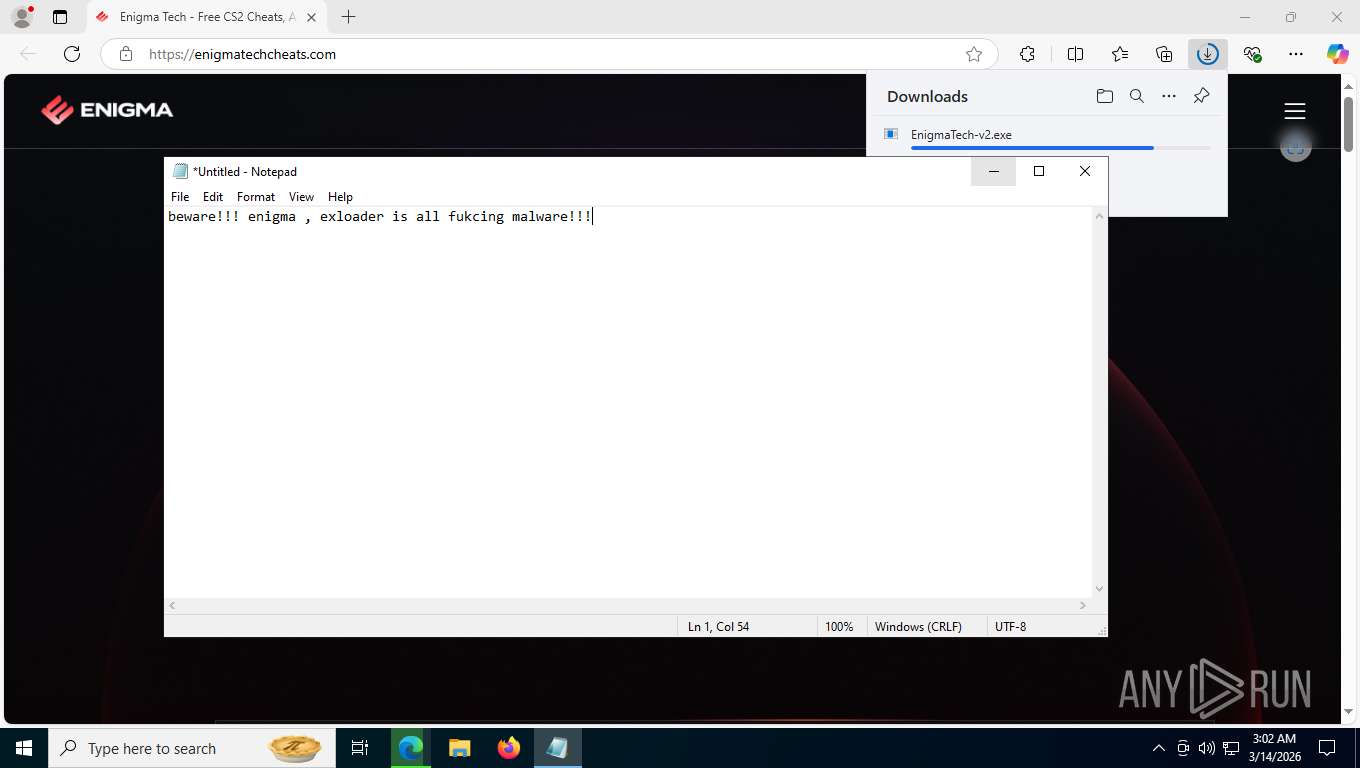The height and width of the screenshot is (768, 1360).
Task: Click the Enigma logo on the website
Action: tap(107, 110)
